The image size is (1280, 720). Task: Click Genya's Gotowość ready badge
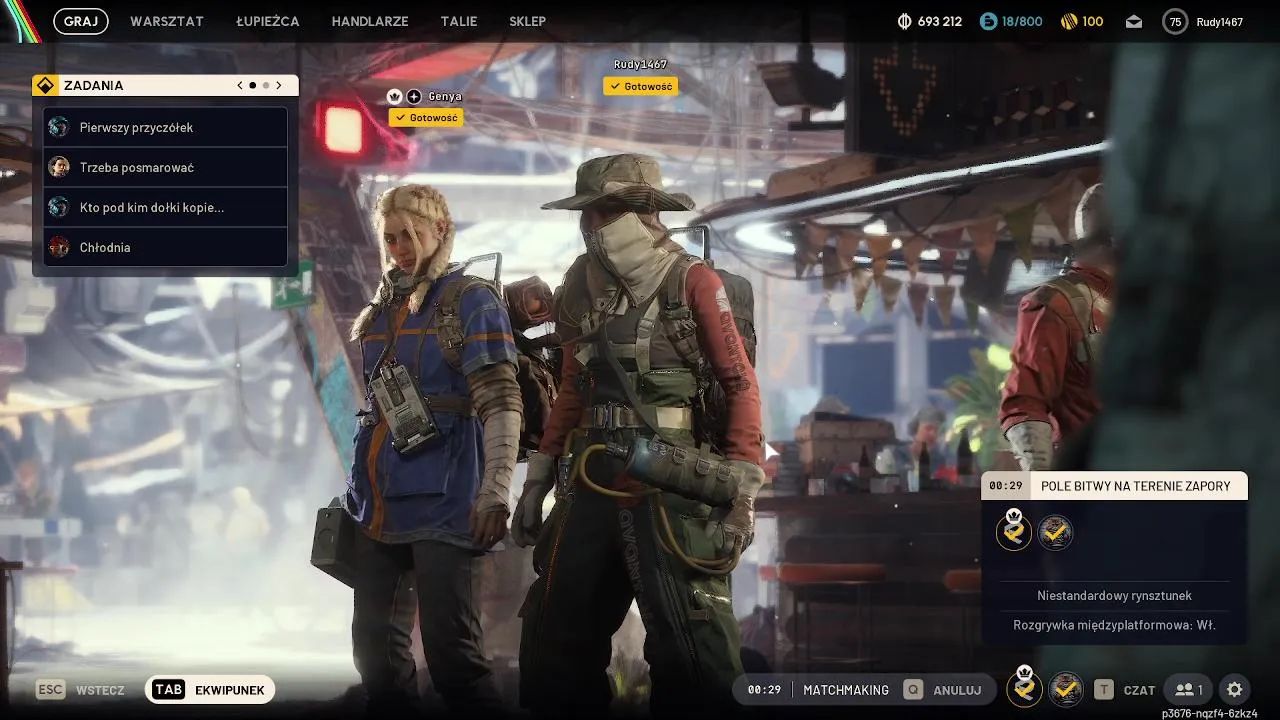click(426, 117)
